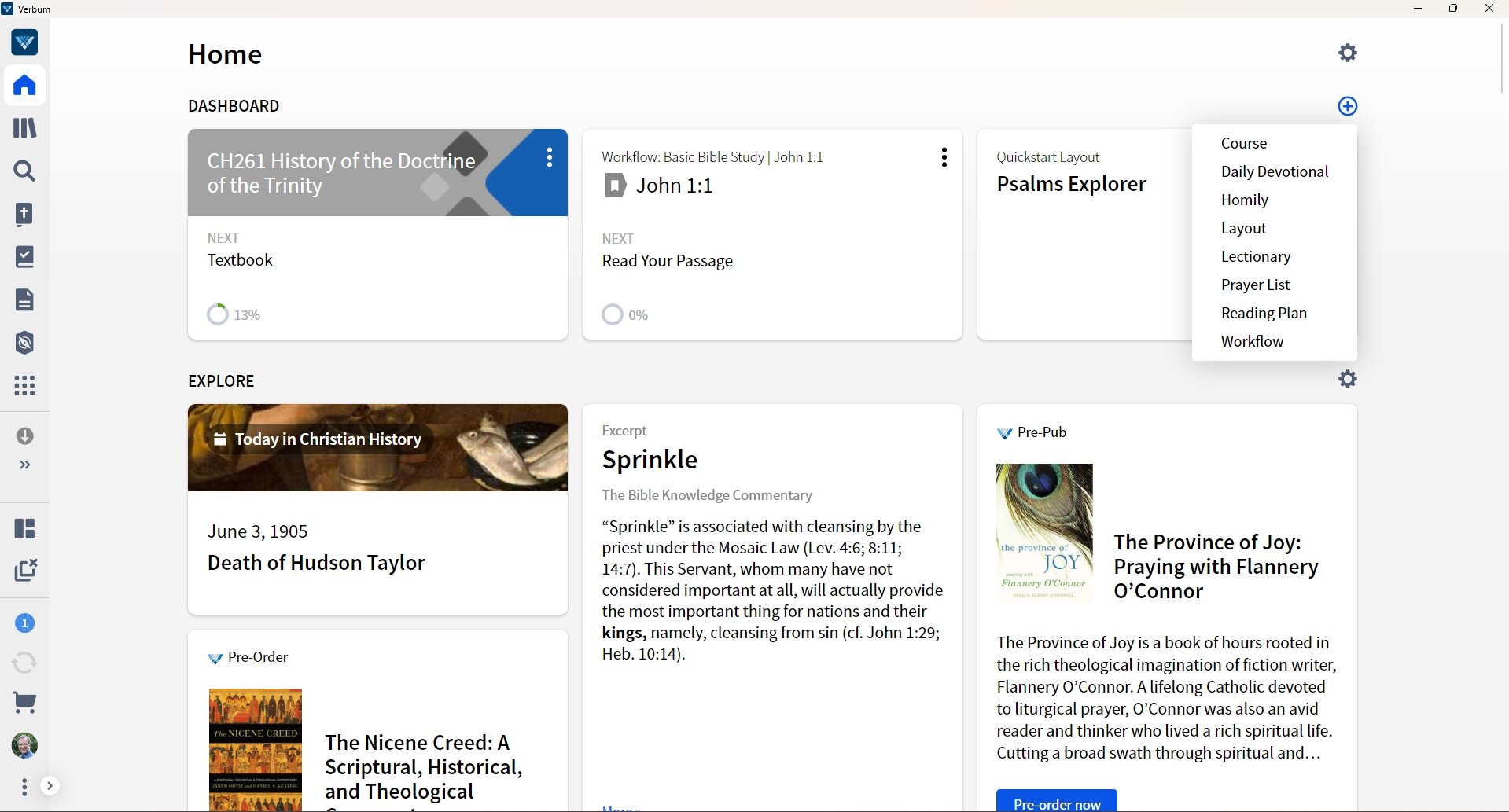The height and width of the screenshot is (812, 1509).
Task: Open the Layouts panel icon
Action: [x=24, y=528]
